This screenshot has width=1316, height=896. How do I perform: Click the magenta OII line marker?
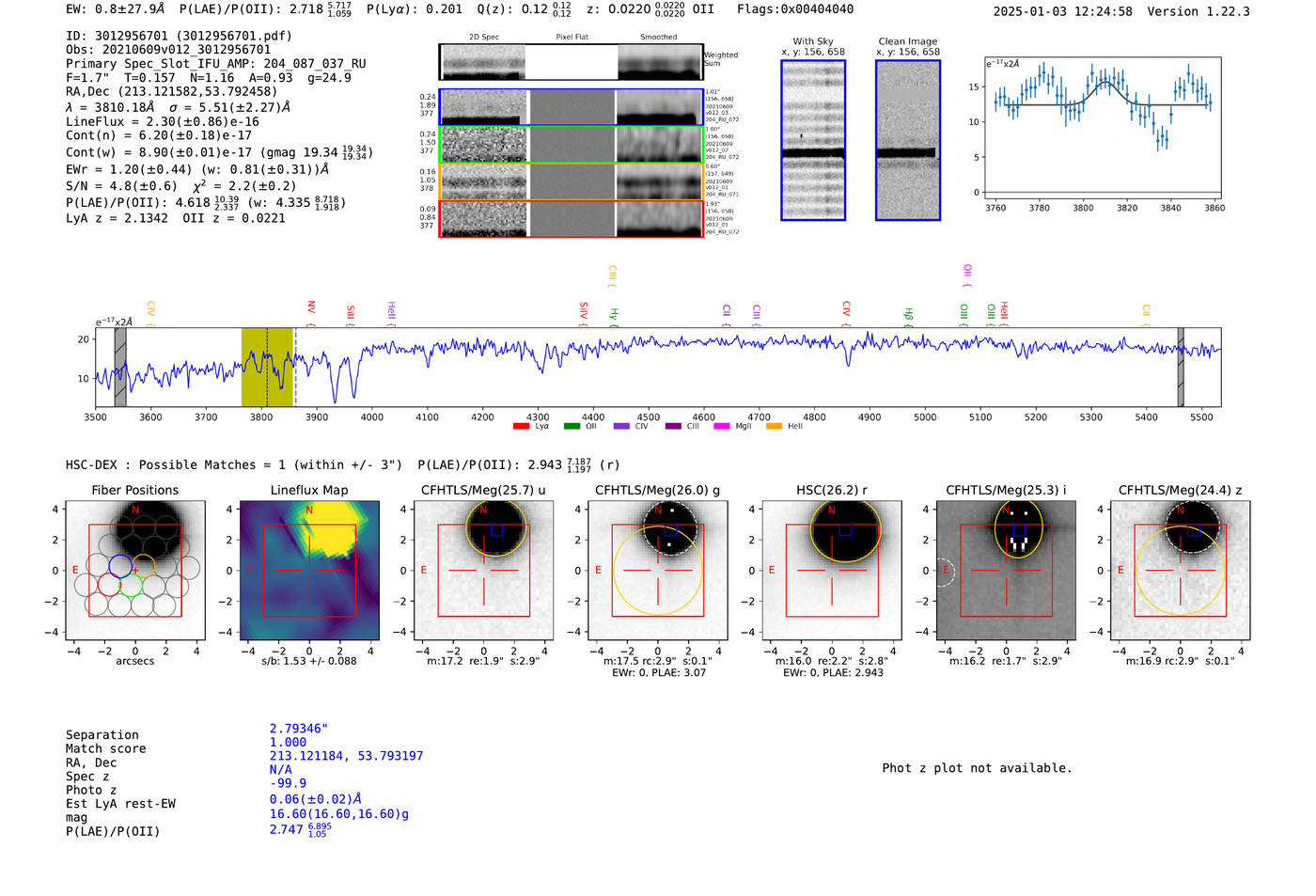point(967,275)
